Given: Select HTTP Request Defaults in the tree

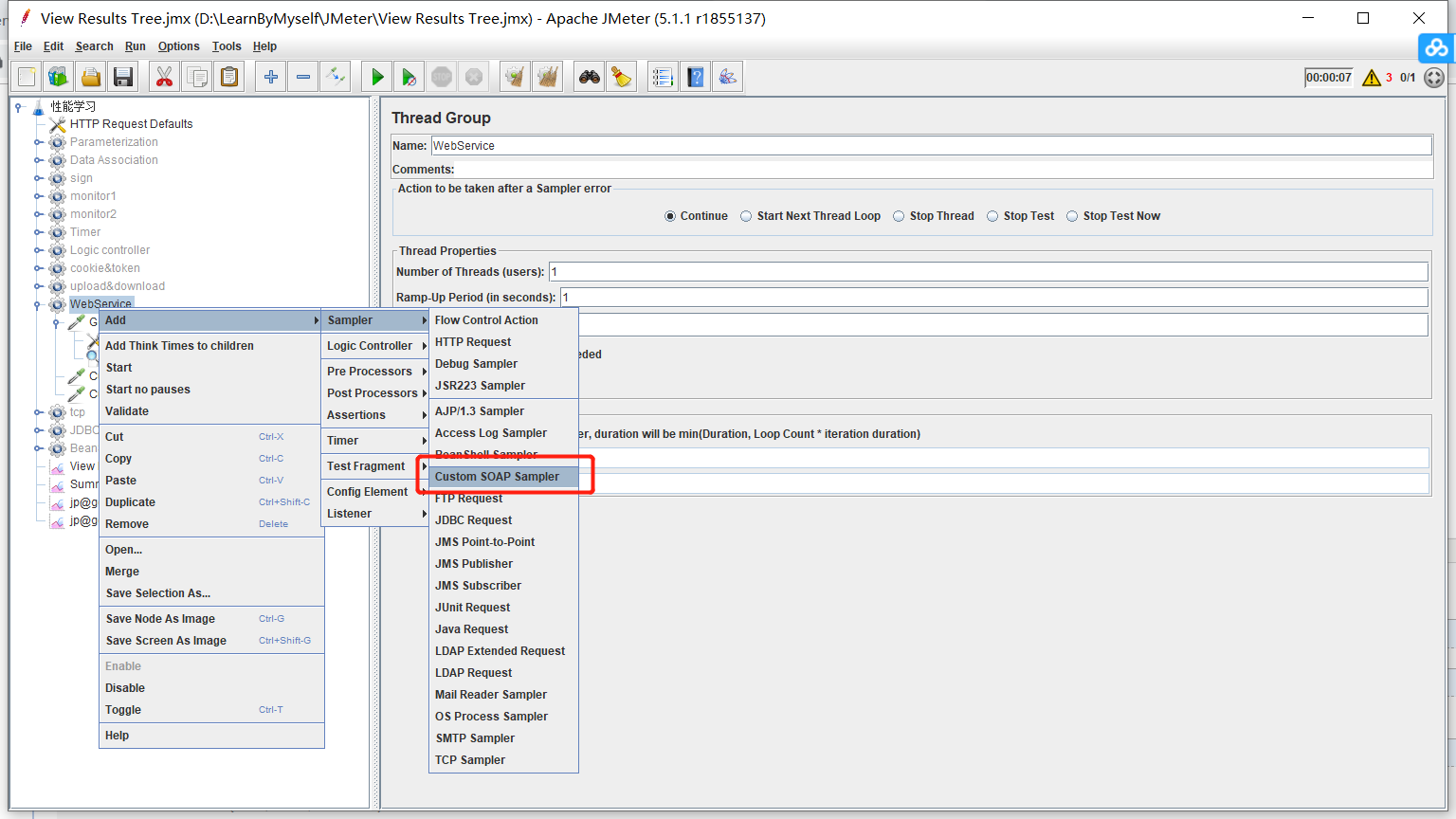Looking at the screenshot, I should [131, 124].
